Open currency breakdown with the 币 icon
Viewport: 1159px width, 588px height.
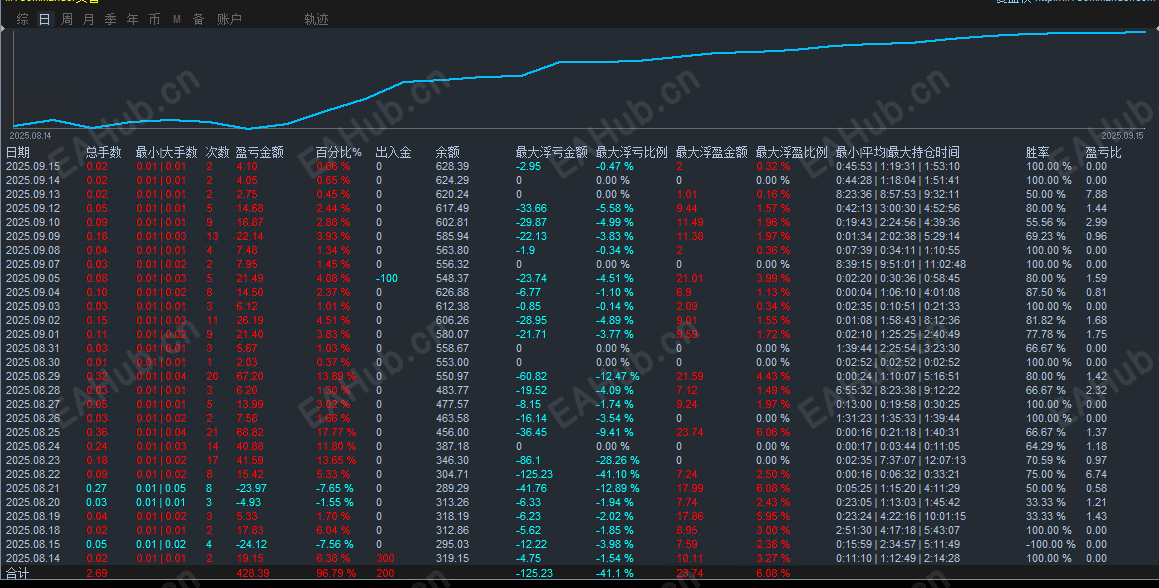tap(153, 19)
